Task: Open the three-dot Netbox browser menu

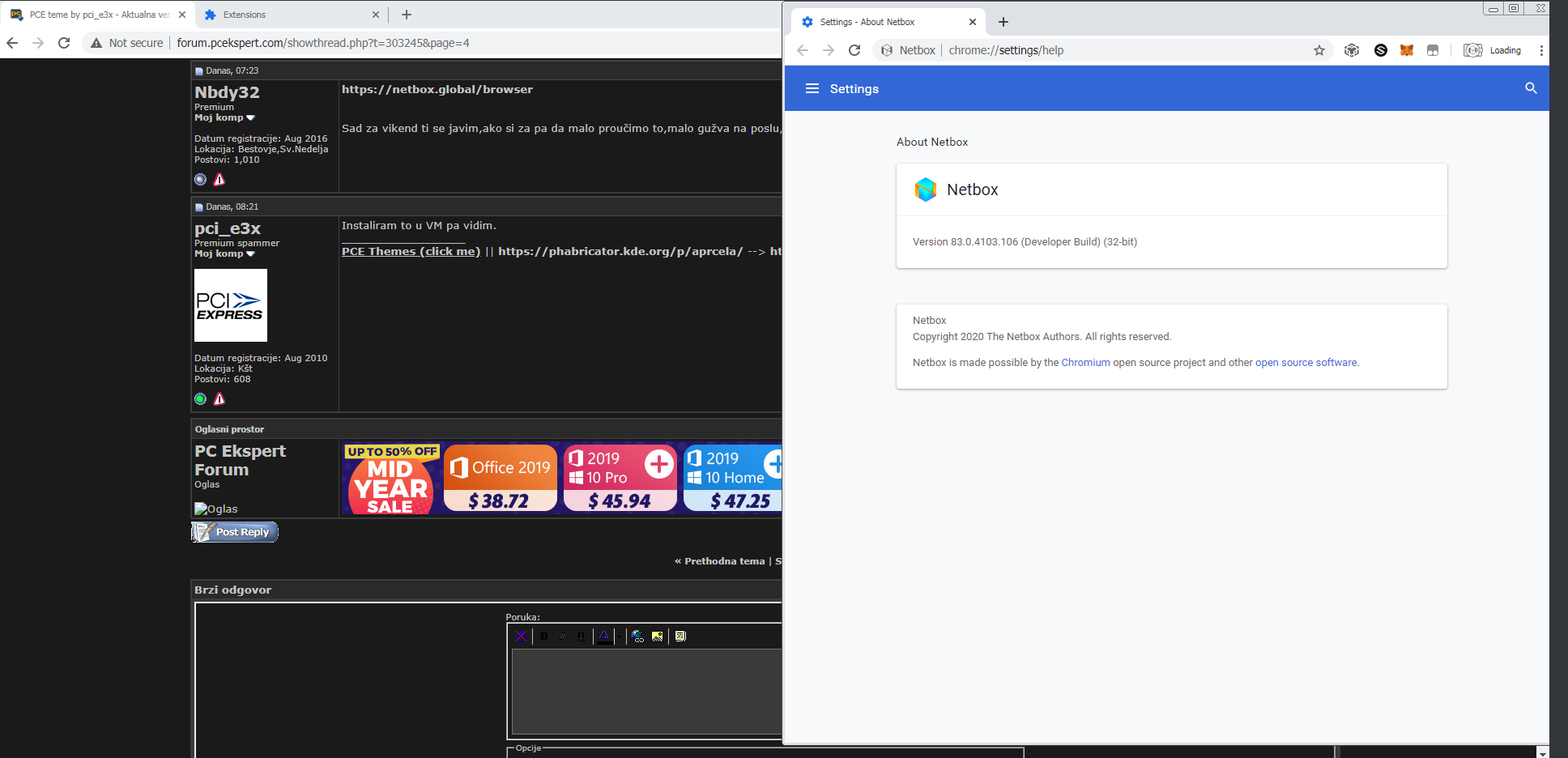Action: pos(1541,50)
